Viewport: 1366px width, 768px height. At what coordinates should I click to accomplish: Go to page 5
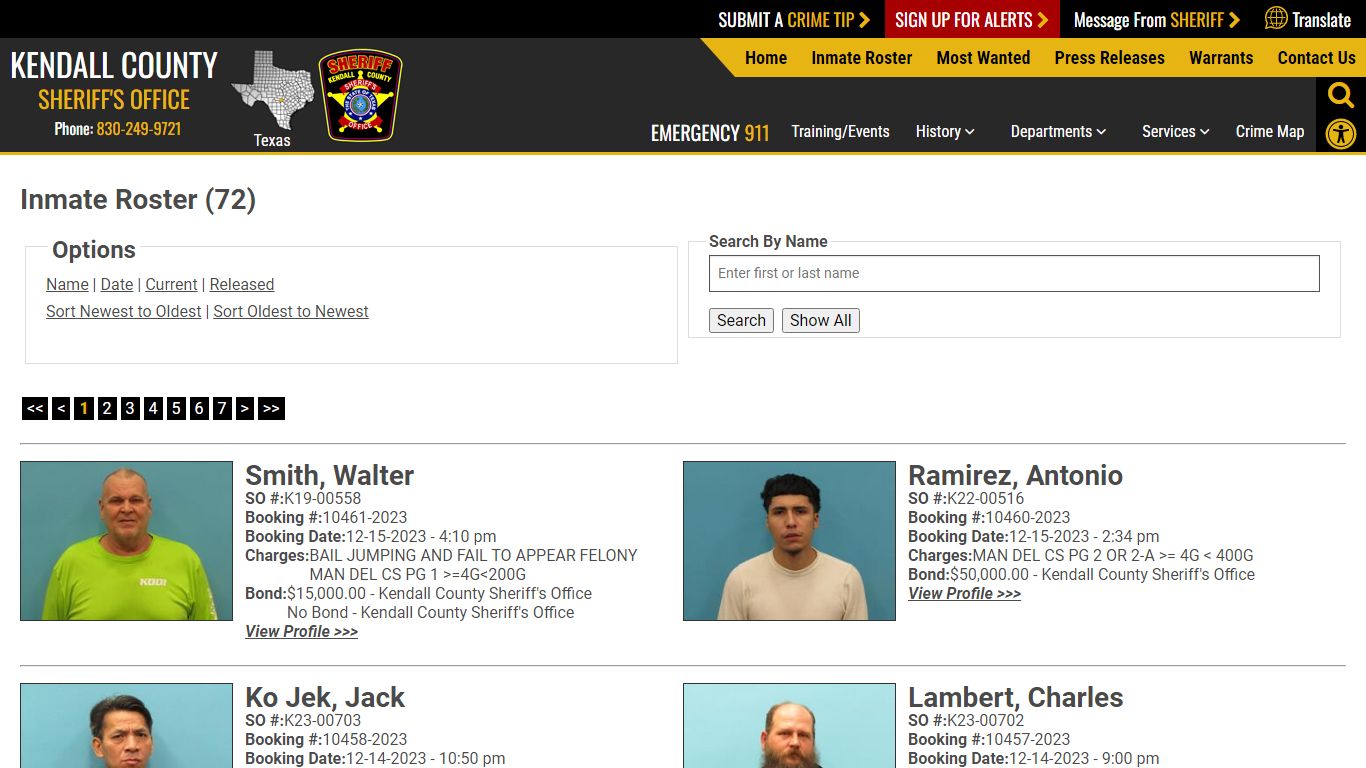pyautogui.click(x=176, y=408)
